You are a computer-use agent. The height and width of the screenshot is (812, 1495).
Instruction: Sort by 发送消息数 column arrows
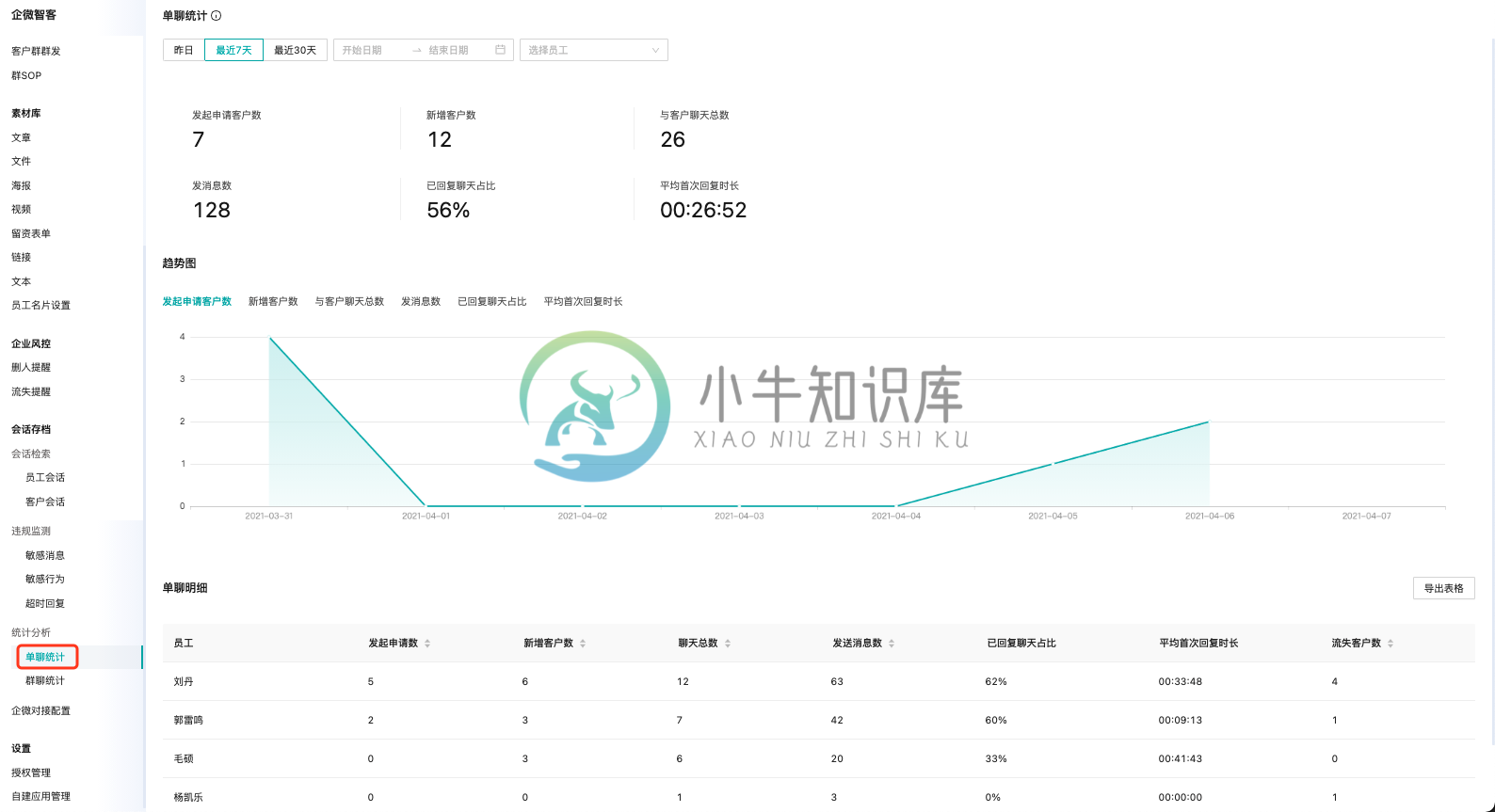point(892,644)
